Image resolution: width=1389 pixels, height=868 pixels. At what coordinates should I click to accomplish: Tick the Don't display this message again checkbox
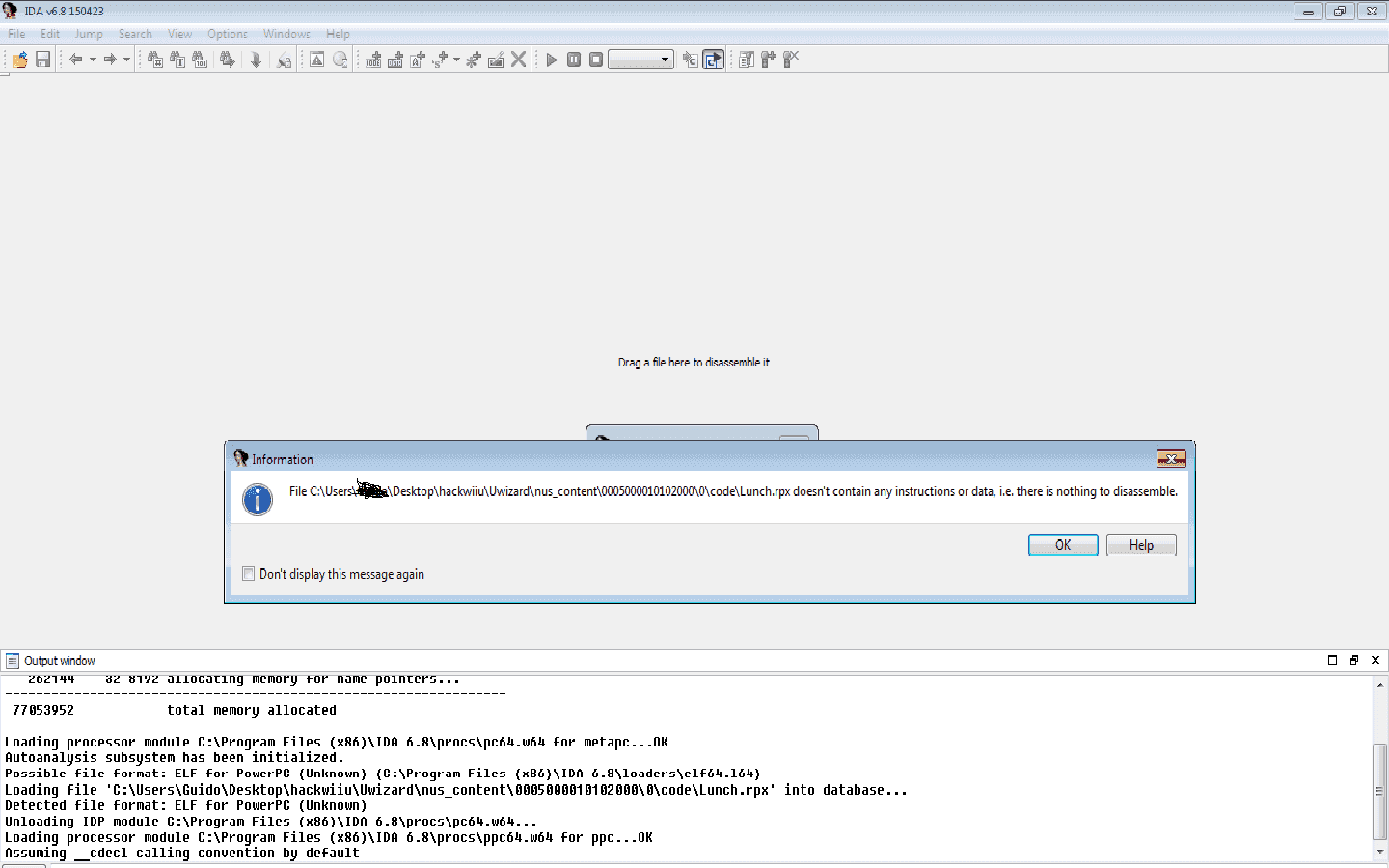coord(249,573)
